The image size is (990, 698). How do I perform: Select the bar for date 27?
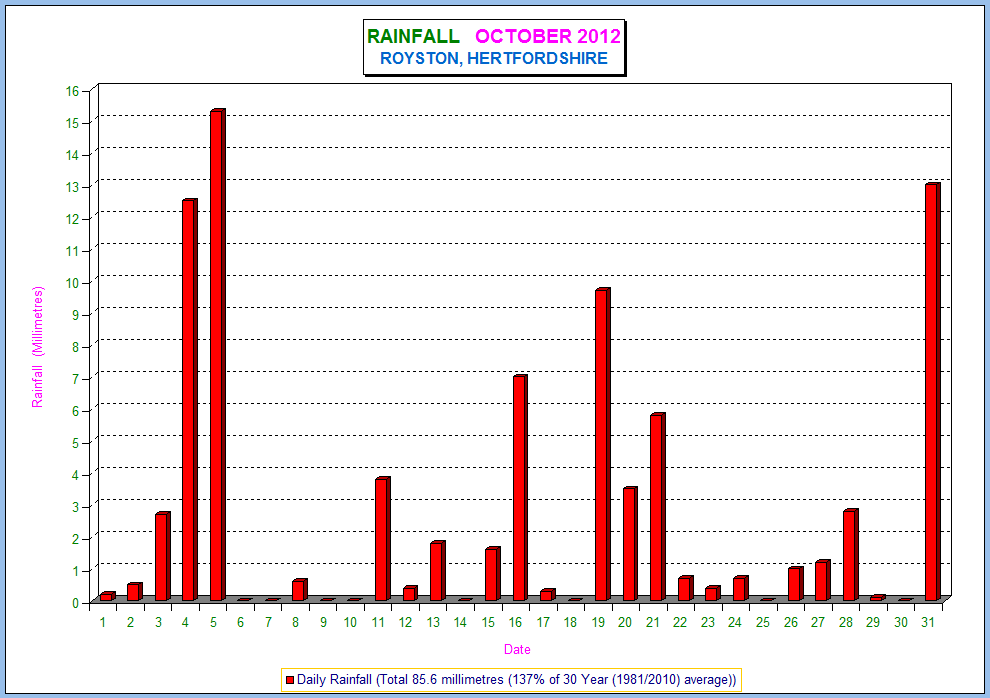(822, 580)
